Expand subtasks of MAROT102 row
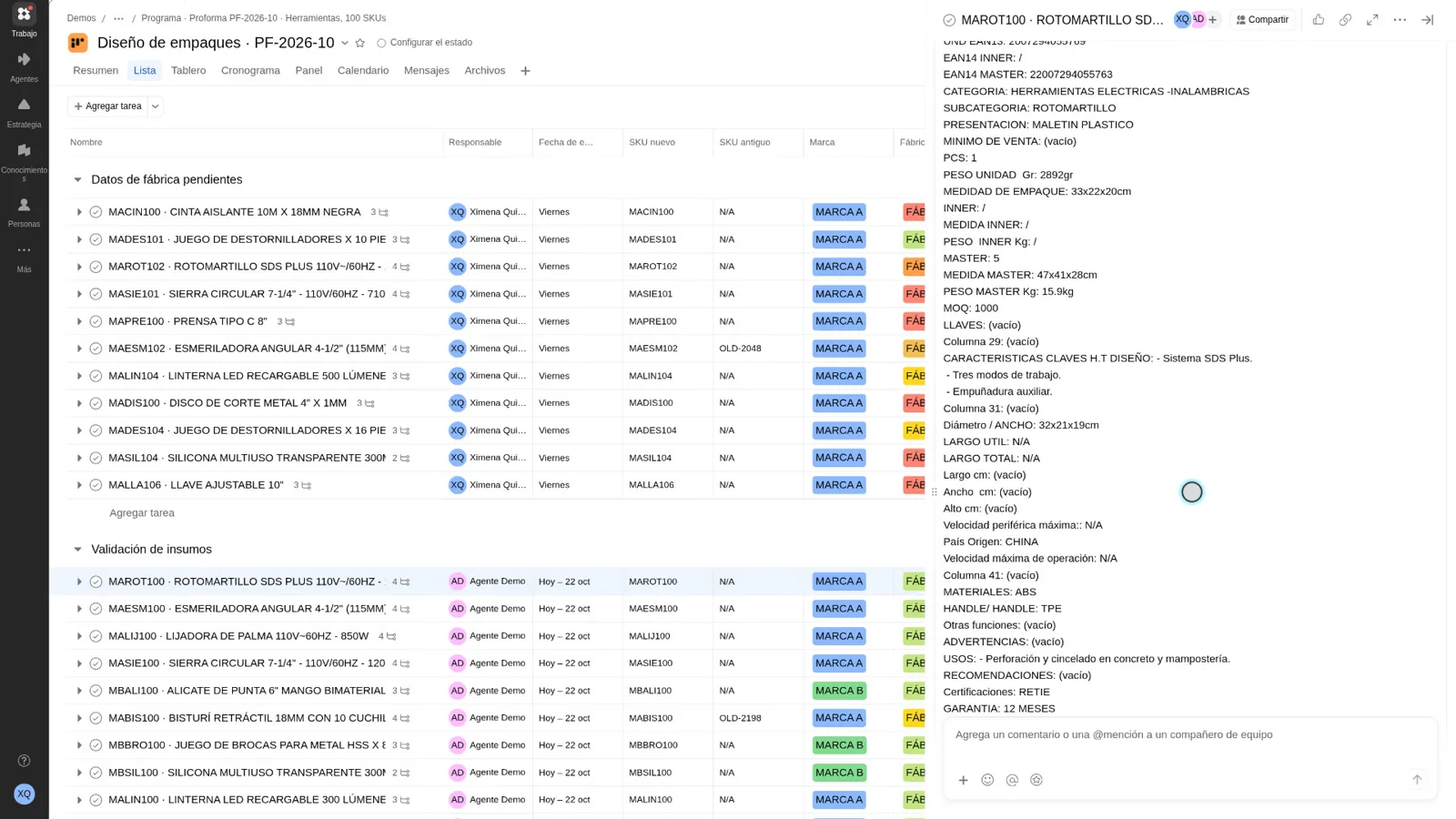The image size is (1456, 819). click(79, 267)
